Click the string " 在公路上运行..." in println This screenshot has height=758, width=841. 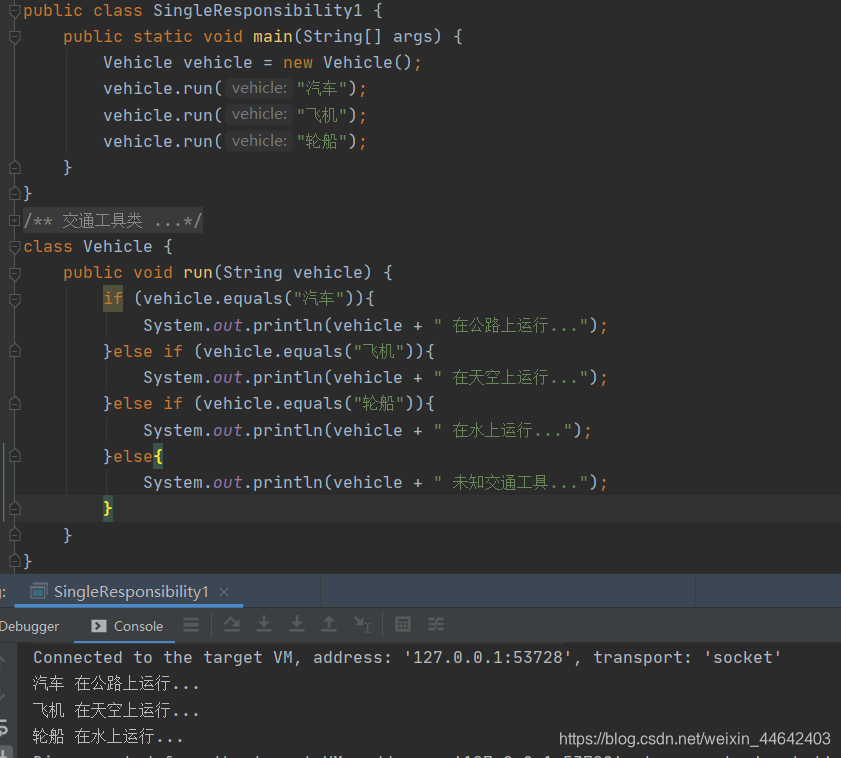511,325
